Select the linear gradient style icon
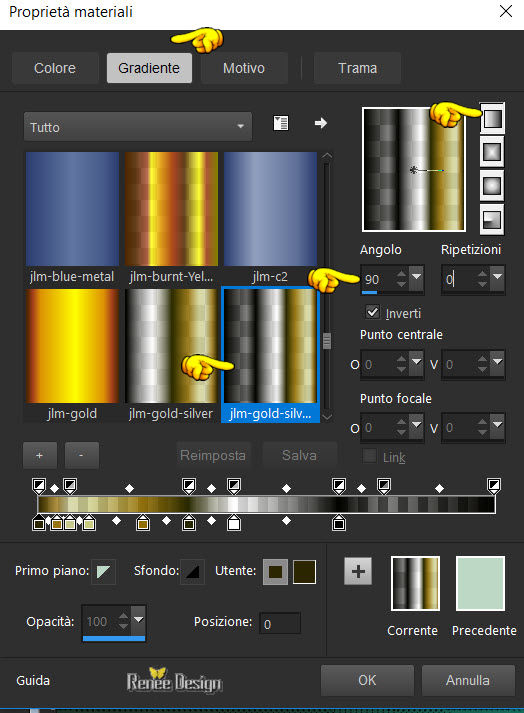 493,118
